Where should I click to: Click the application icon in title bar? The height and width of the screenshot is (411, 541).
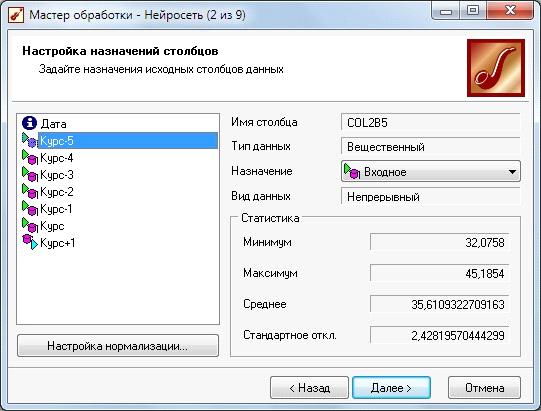pos(16,15)
